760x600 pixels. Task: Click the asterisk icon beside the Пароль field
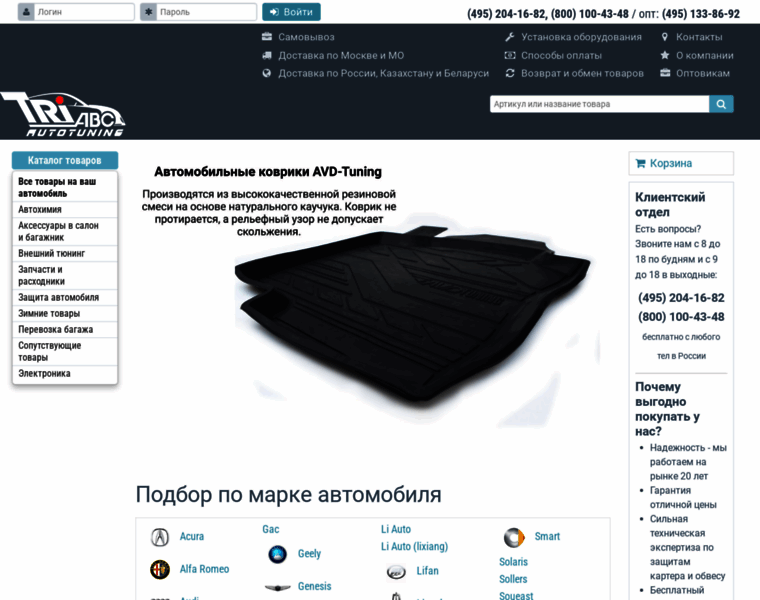[148, 12]
